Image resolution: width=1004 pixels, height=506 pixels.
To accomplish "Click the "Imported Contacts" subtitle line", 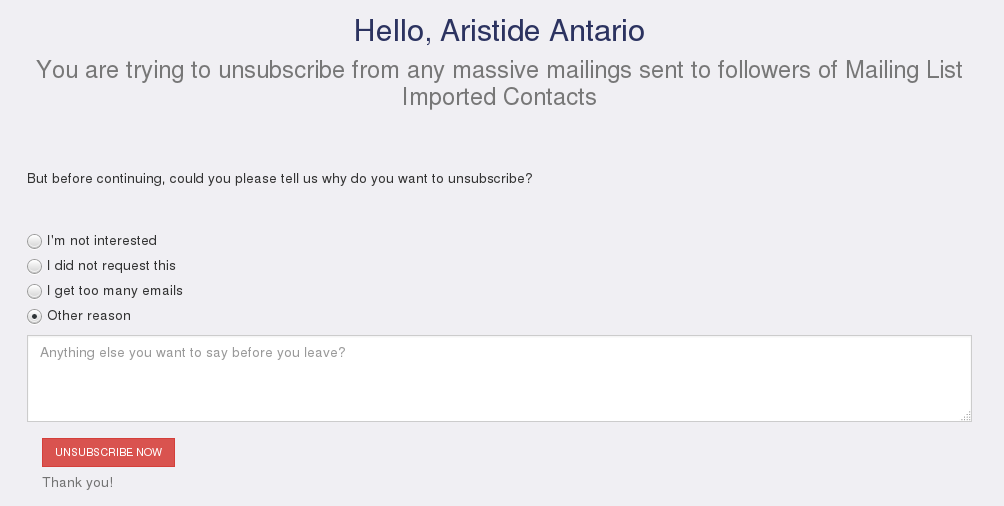I will (x=499, y=97).
